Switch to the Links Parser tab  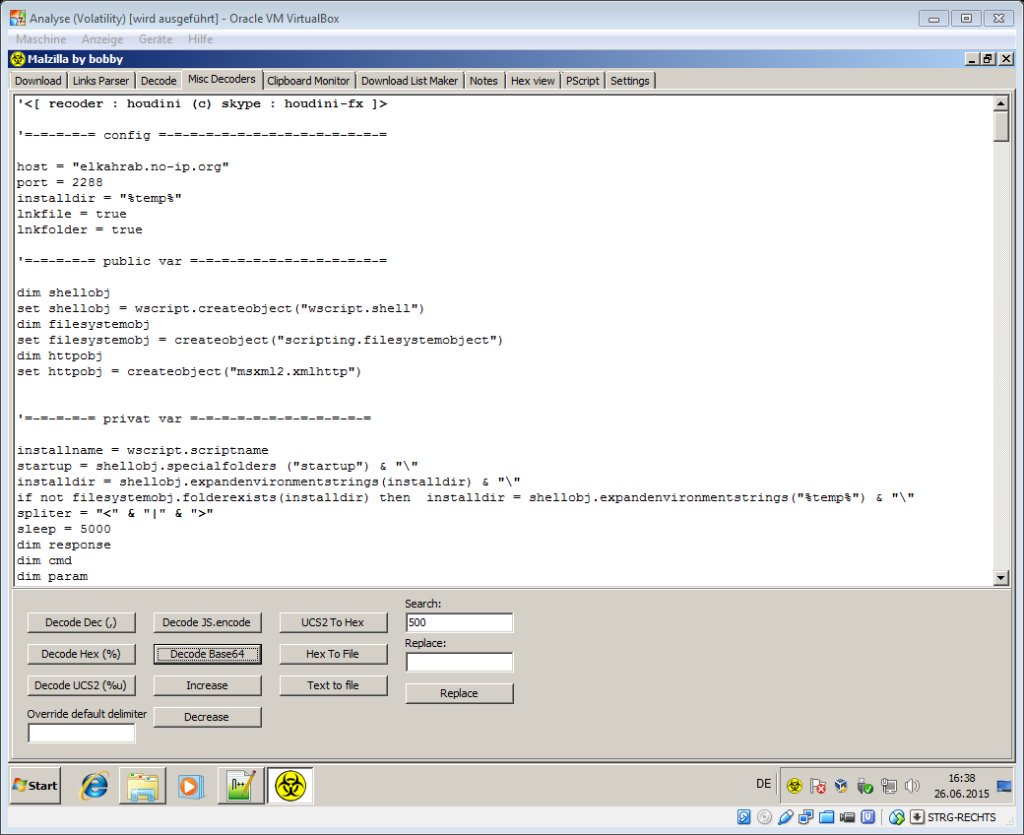101,81
